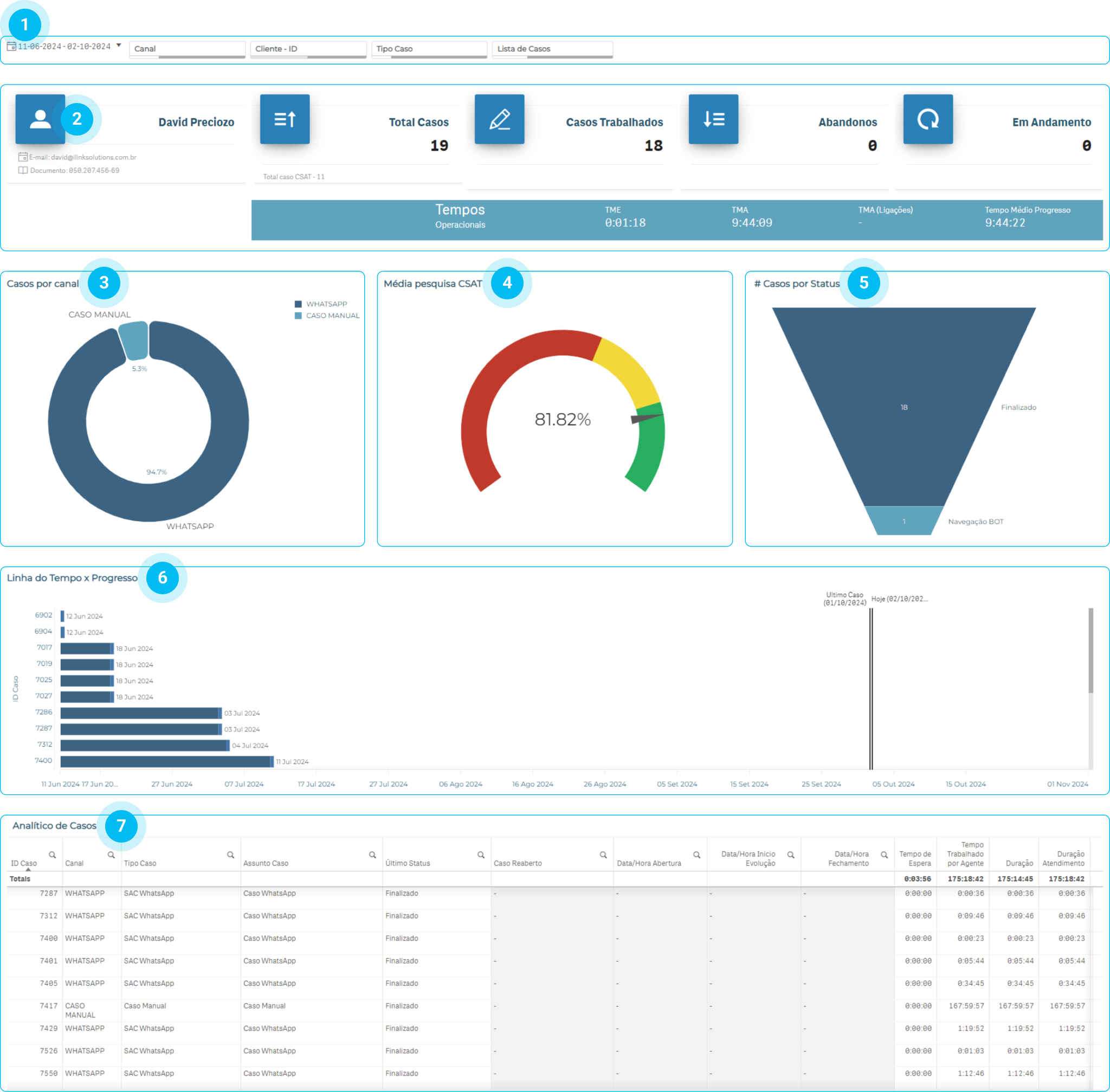Image resolution: width=1110 pixels, height=1092 pixels.
Task: Select case 7417 row in table
Action: coord(49,1006)
